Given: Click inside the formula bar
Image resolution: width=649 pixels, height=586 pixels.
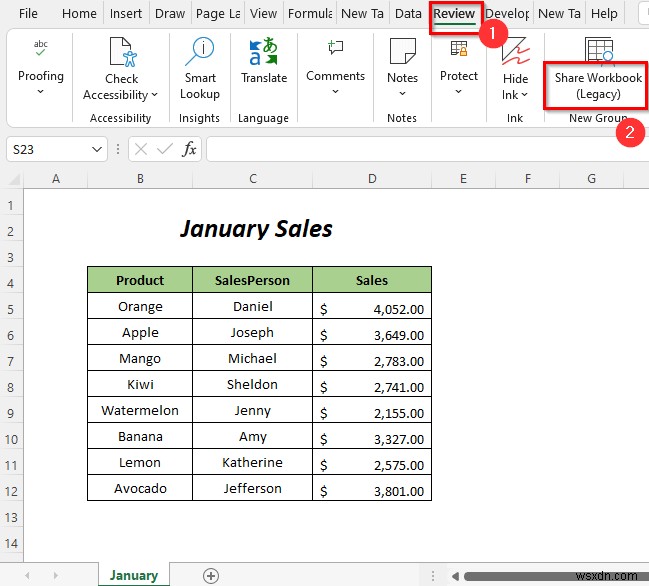Looking at the screenshot, I should pos(426,149).
